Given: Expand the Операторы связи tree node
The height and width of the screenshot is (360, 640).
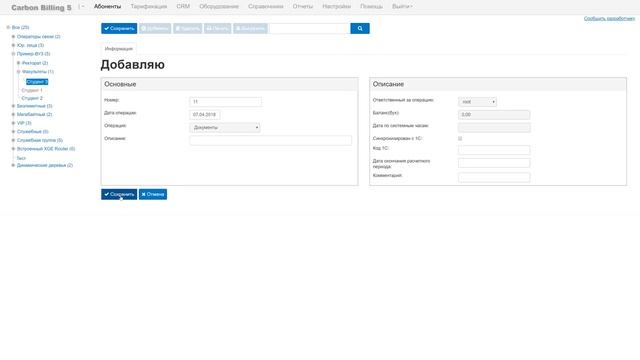Looking at the screenshot, I should (13, 37).
